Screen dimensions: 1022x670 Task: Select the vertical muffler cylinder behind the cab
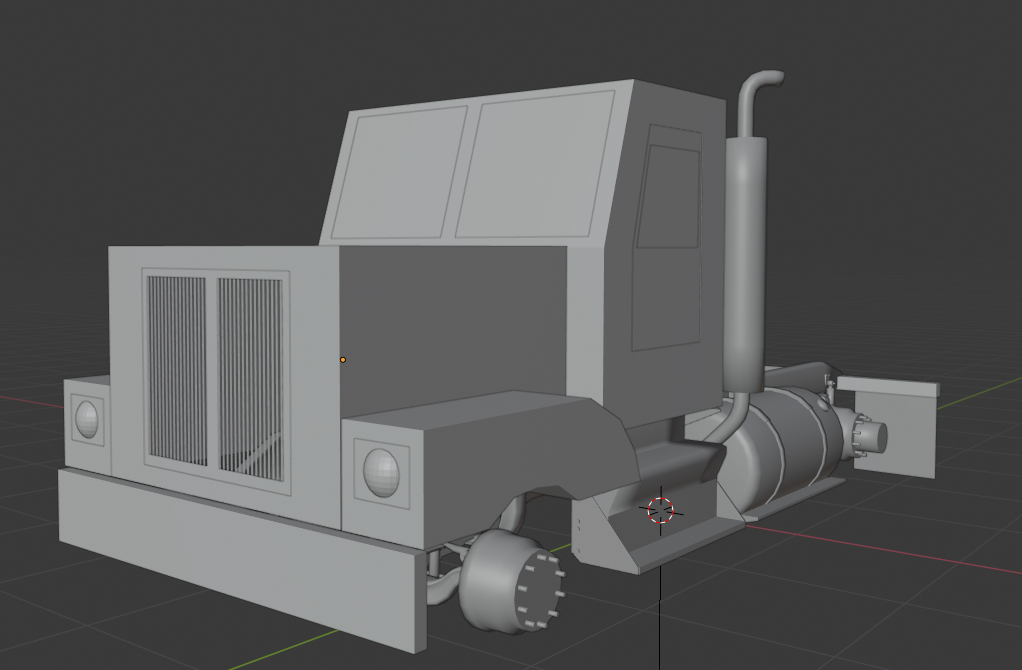(744, 264)
